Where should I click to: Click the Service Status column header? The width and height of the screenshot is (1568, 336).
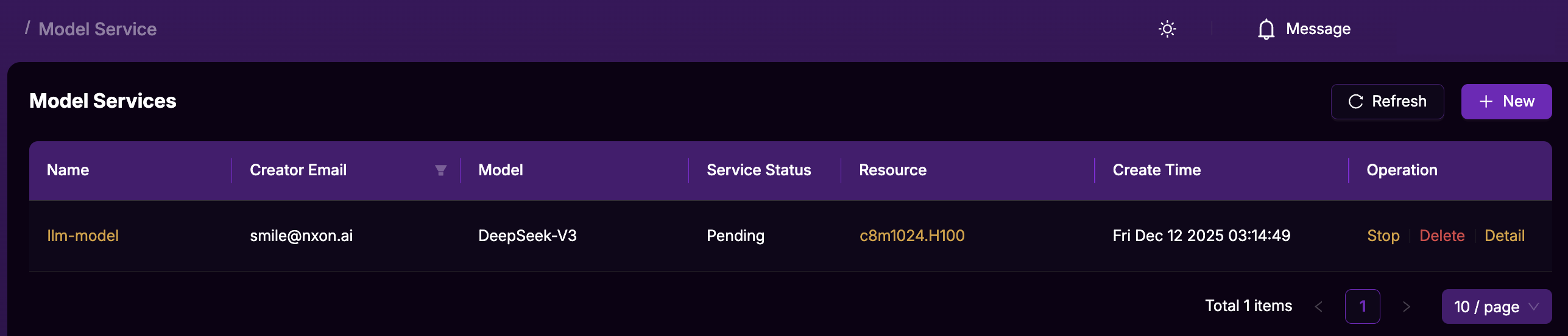(x=758, y=170)
